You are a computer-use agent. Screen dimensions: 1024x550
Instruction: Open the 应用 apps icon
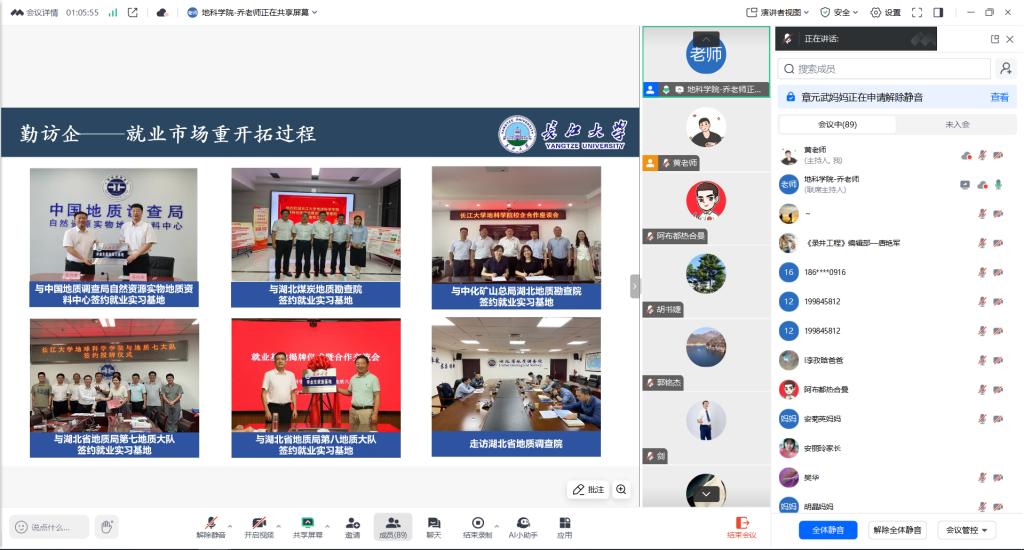click(565, 523)
